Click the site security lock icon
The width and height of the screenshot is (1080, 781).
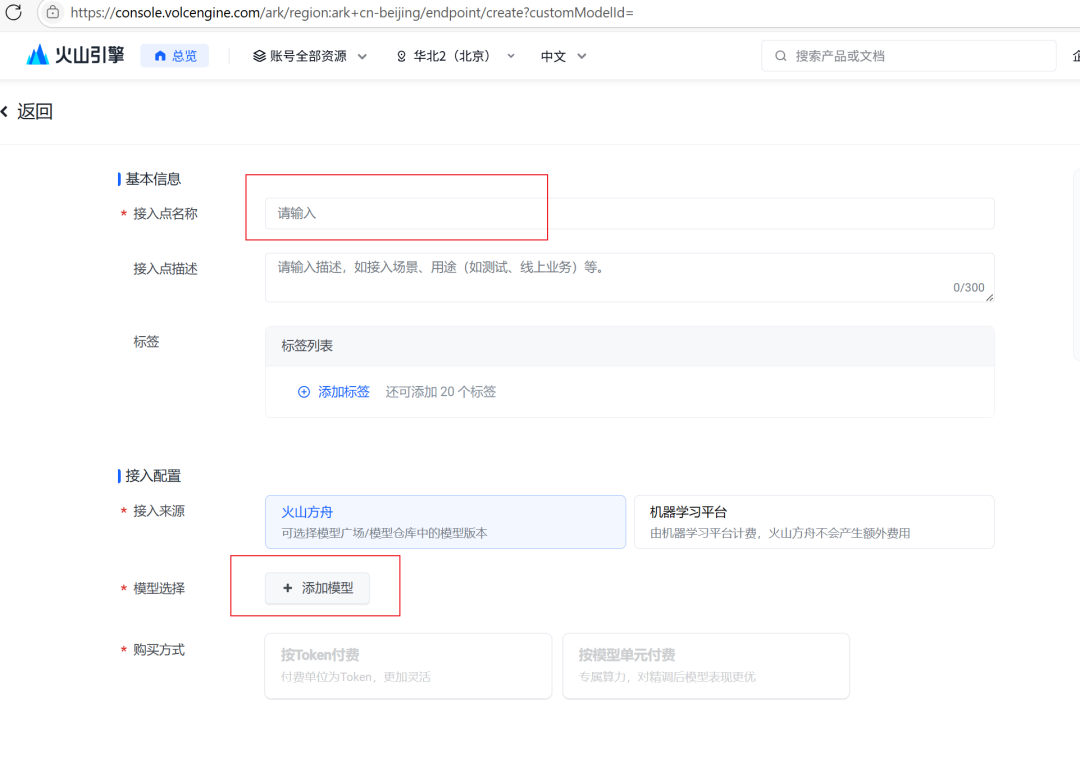[x=53, y=12]
